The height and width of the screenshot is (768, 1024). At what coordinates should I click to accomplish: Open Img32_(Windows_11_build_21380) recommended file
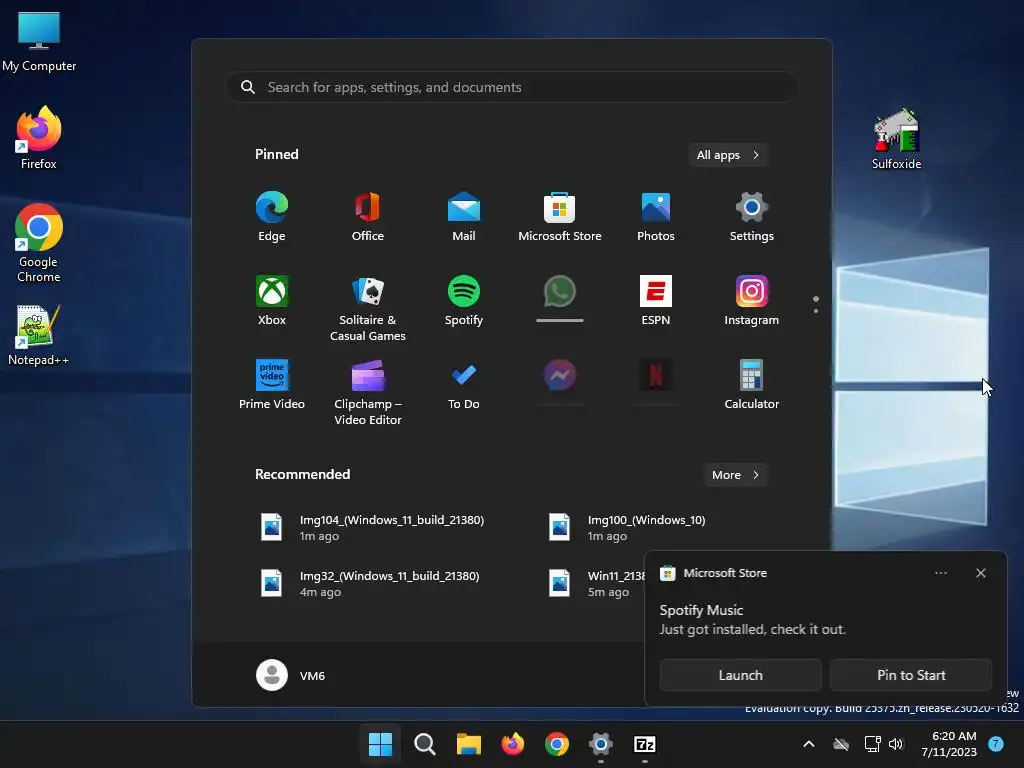370,584
